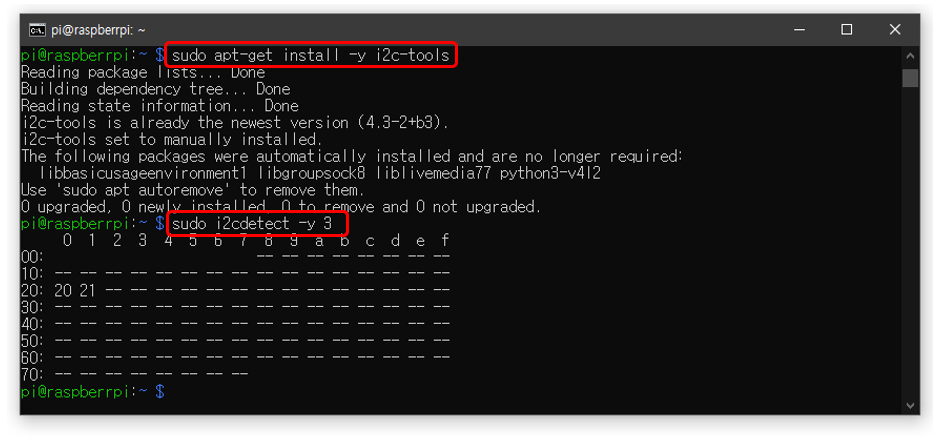Image resolution: width=936 pixels, height=445 pixels.
Task: Click the 70: row label
Action: pyautogui.click(x=32, y=374)
